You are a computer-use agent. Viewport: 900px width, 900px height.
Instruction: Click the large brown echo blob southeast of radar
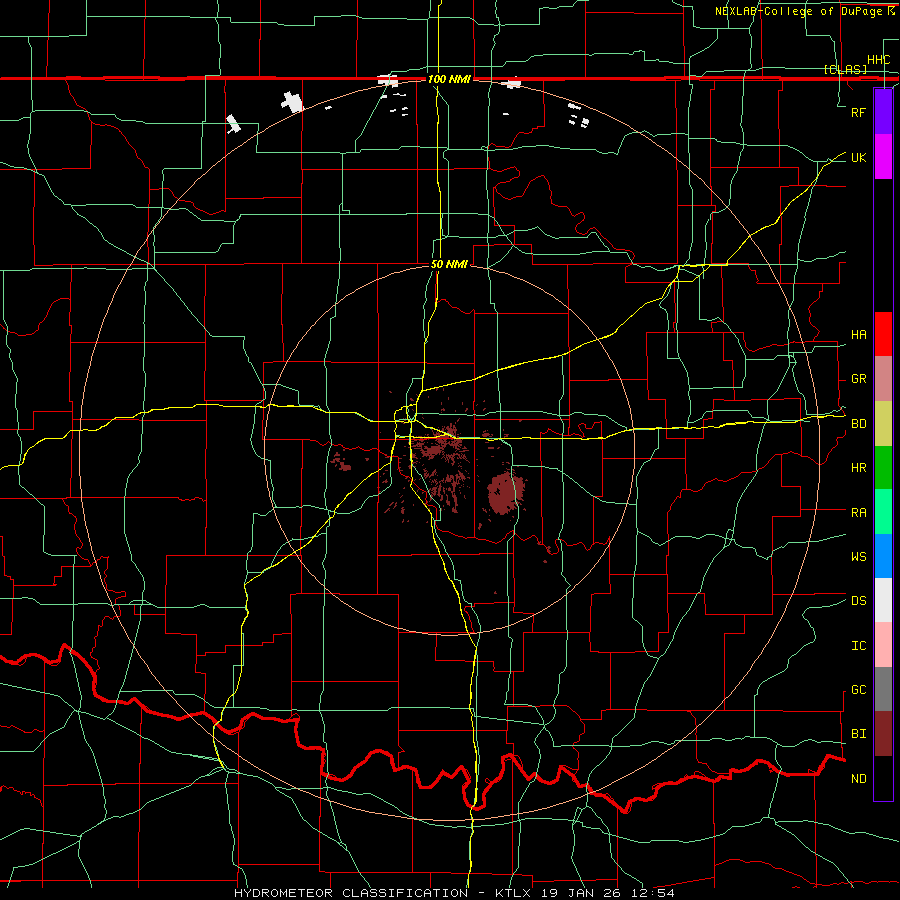click(x=505, y=493)
